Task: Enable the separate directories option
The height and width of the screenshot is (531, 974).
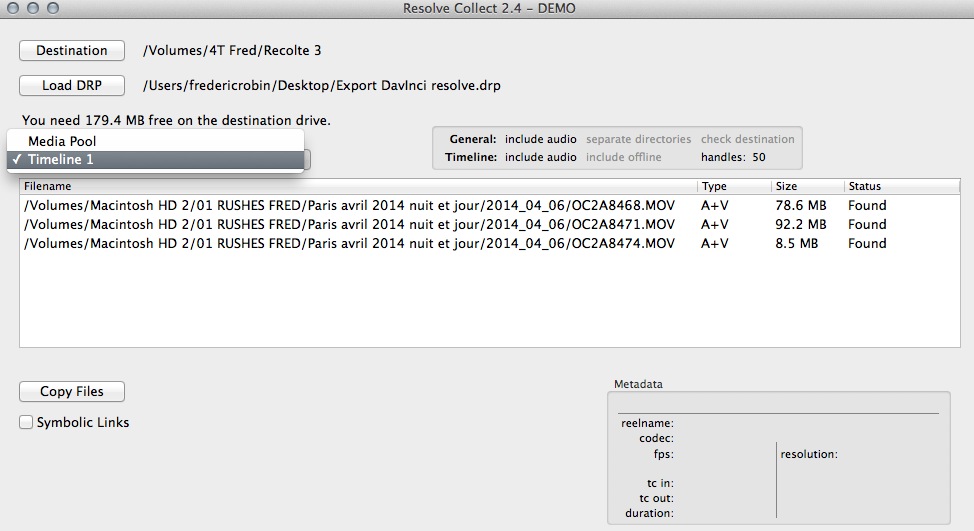Action: 639,139
